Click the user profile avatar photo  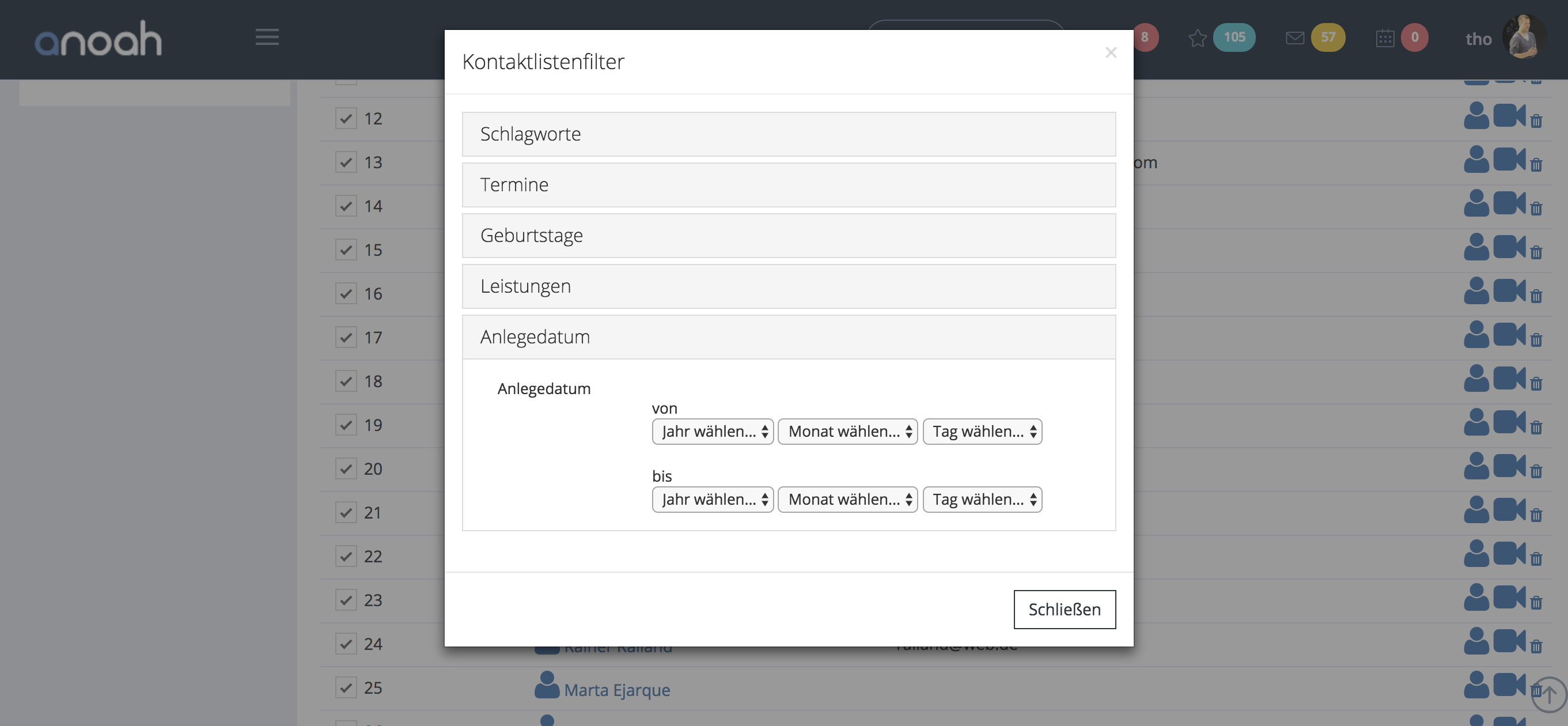pos(1524,38)
